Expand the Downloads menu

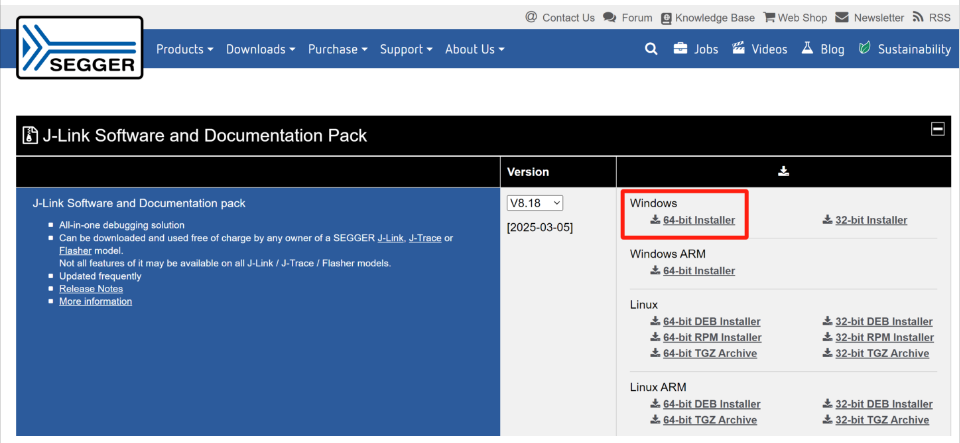(x=260, y=49)
